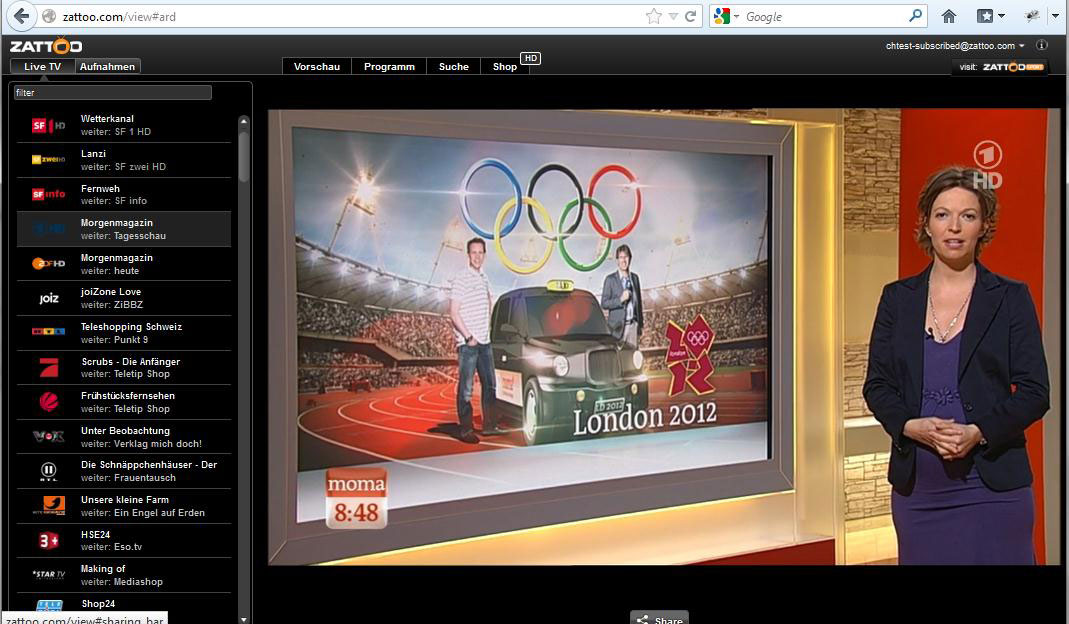Select the Fernweh program entry
1069x624 pixels.
point(124,194)
